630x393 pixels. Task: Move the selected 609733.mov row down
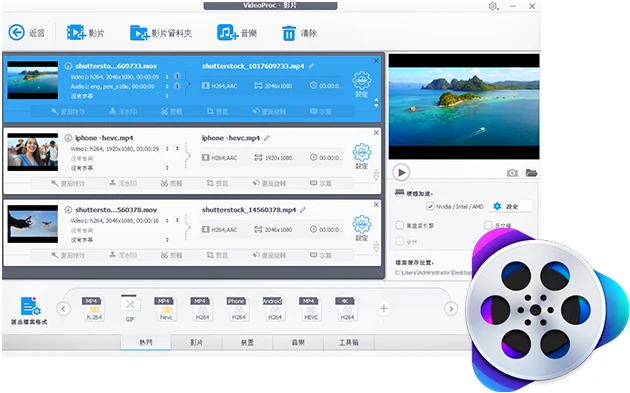pyautogui.click(x=376, y=106)
